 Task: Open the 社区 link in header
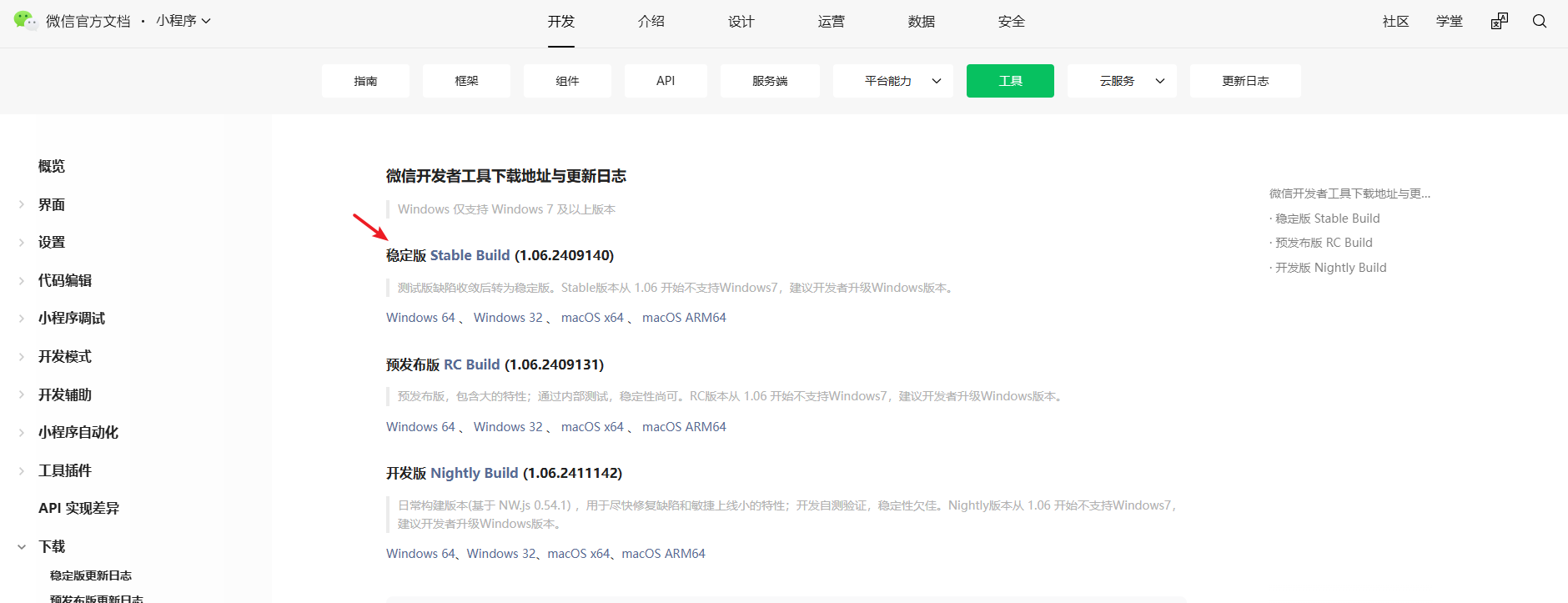click(1396, 22)
